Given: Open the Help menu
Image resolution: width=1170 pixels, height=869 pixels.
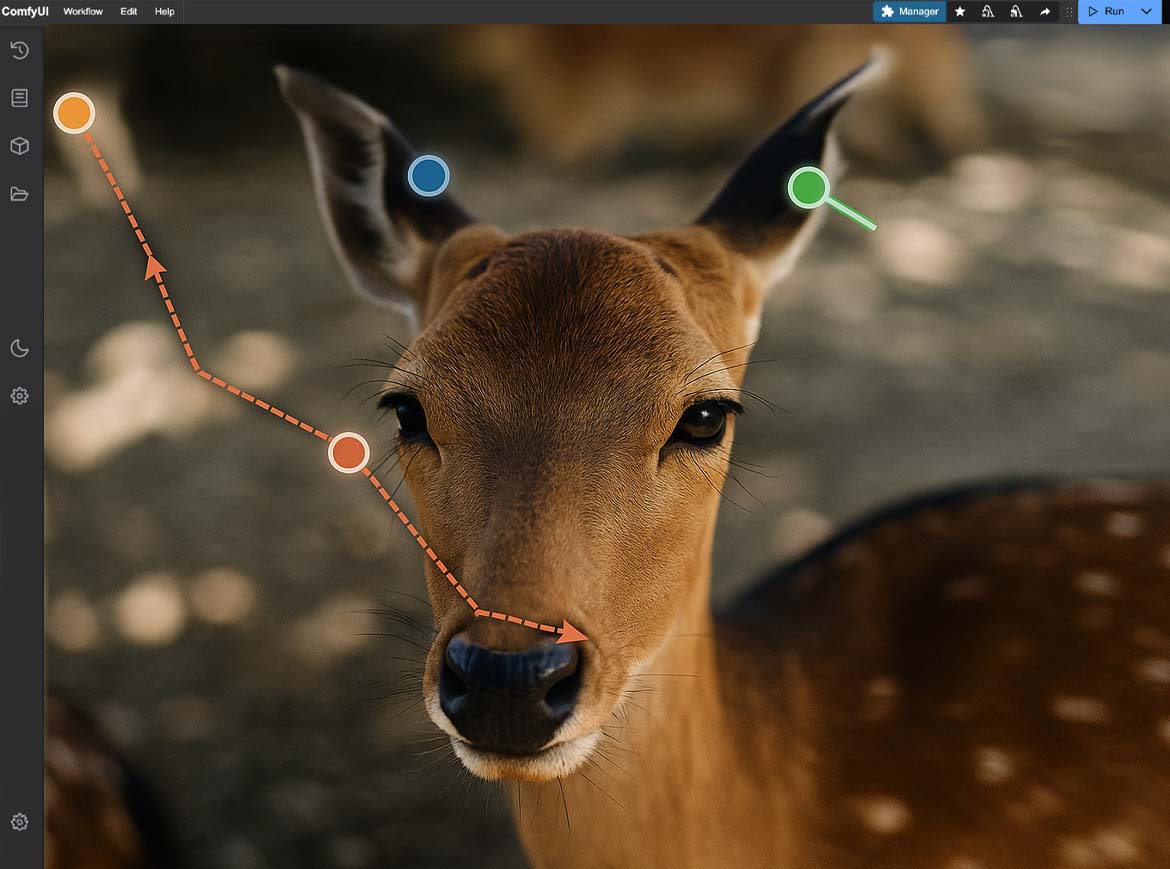Looking at the screenshot, I should (x=164, y=11).
